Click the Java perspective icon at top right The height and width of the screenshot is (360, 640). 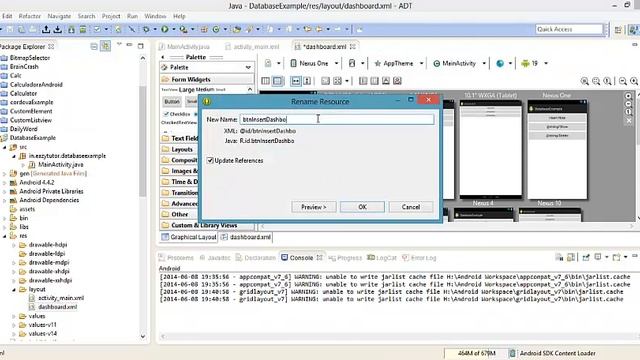point(633,29)
